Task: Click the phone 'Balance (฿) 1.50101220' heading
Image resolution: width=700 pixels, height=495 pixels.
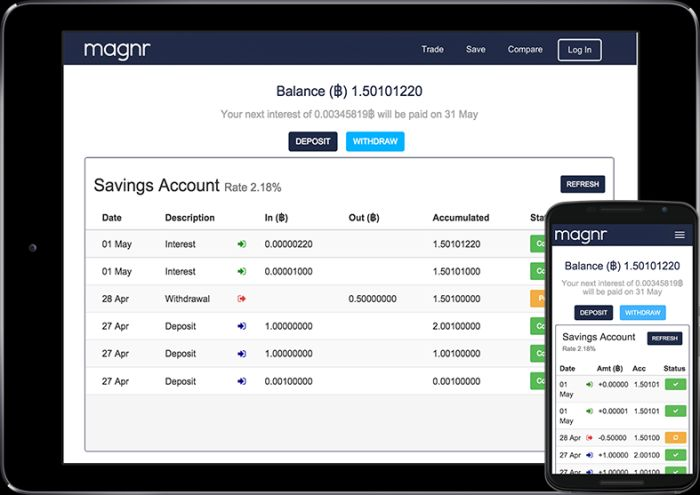Action: (622, 266)
